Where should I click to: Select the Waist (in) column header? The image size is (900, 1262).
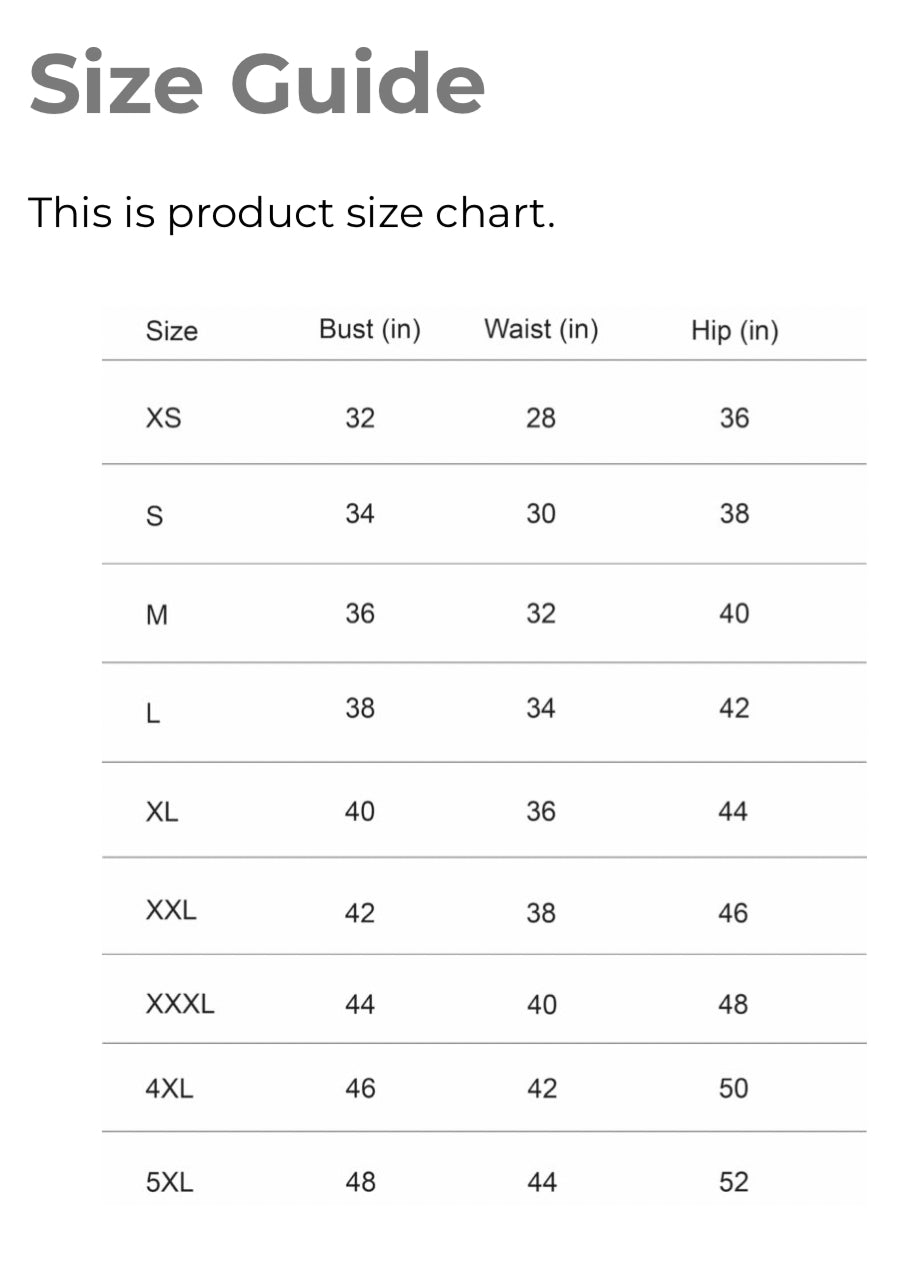pyautogui.click(x=541, y=330)
